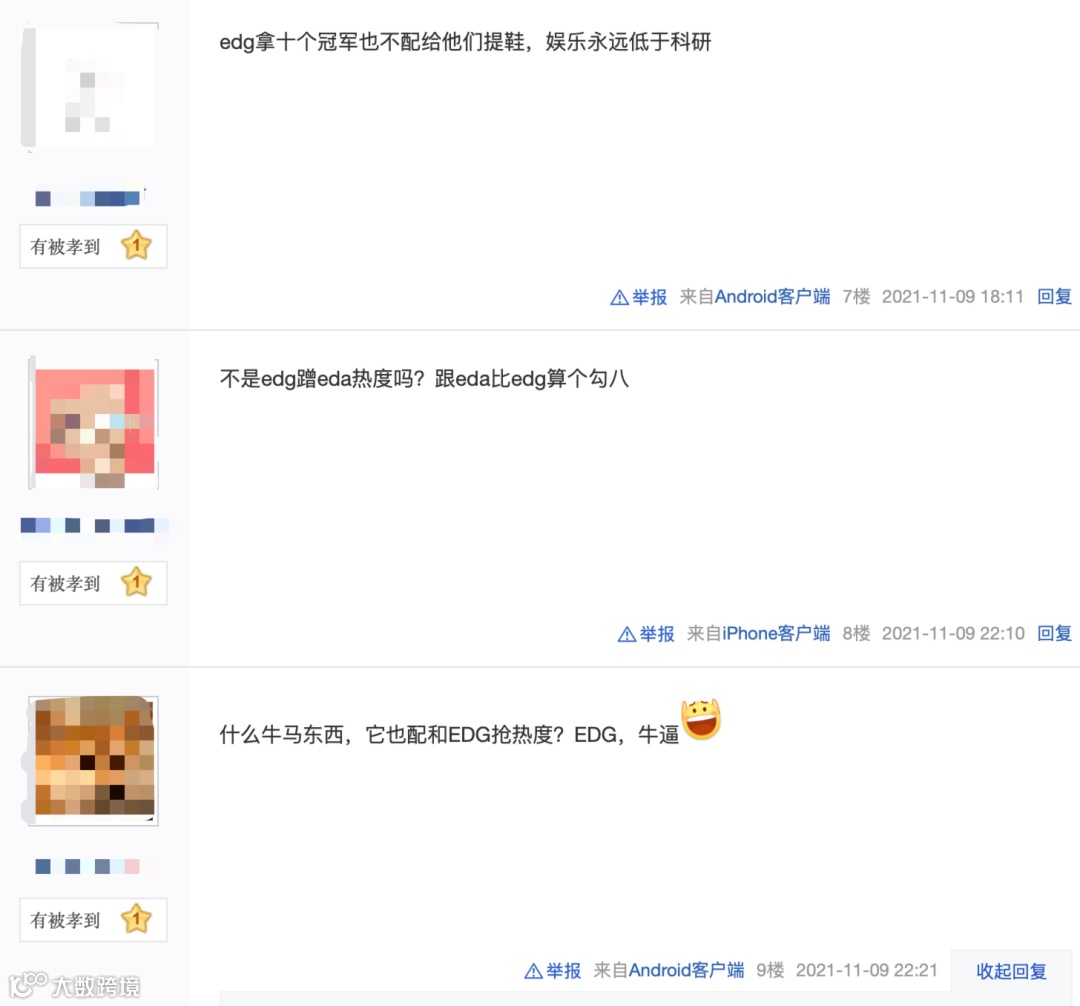Click the 有被孝到 badge under the third avatar
This screenshot has width=1080, height=1006.
[93, 920]
